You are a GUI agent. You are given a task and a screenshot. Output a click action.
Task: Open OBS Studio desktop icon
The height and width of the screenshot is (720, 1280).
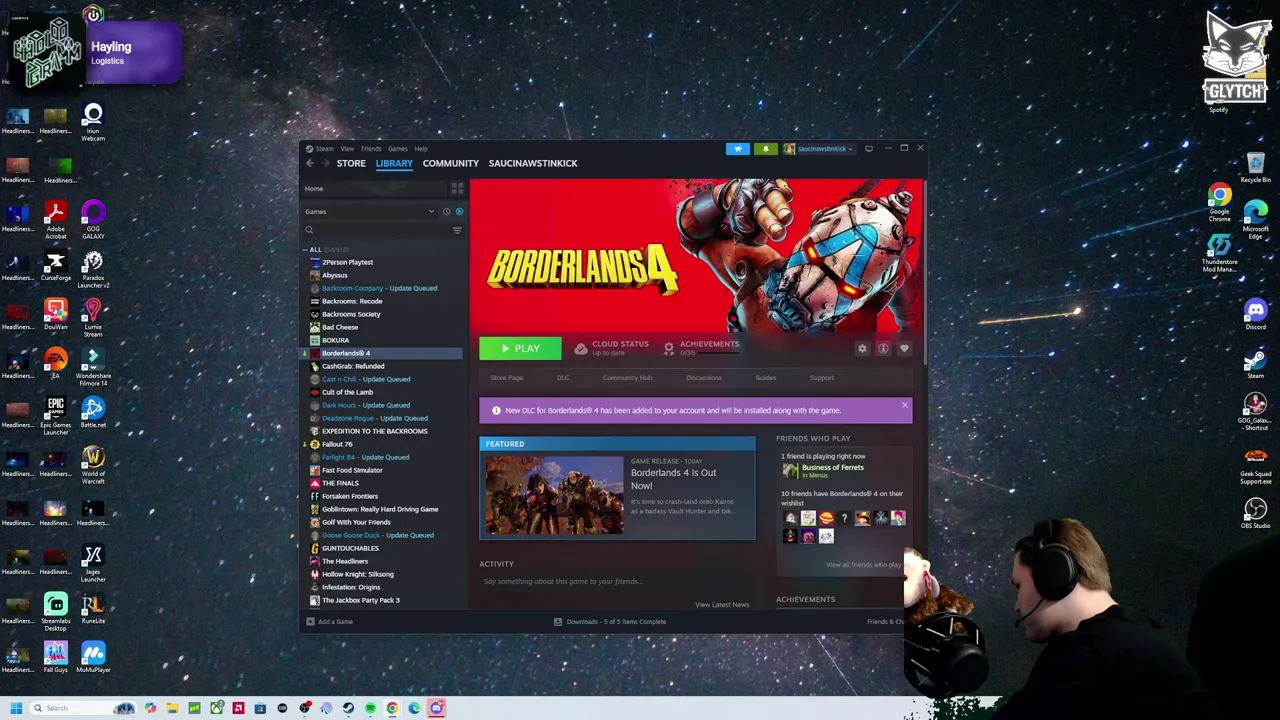[1255, 513]
